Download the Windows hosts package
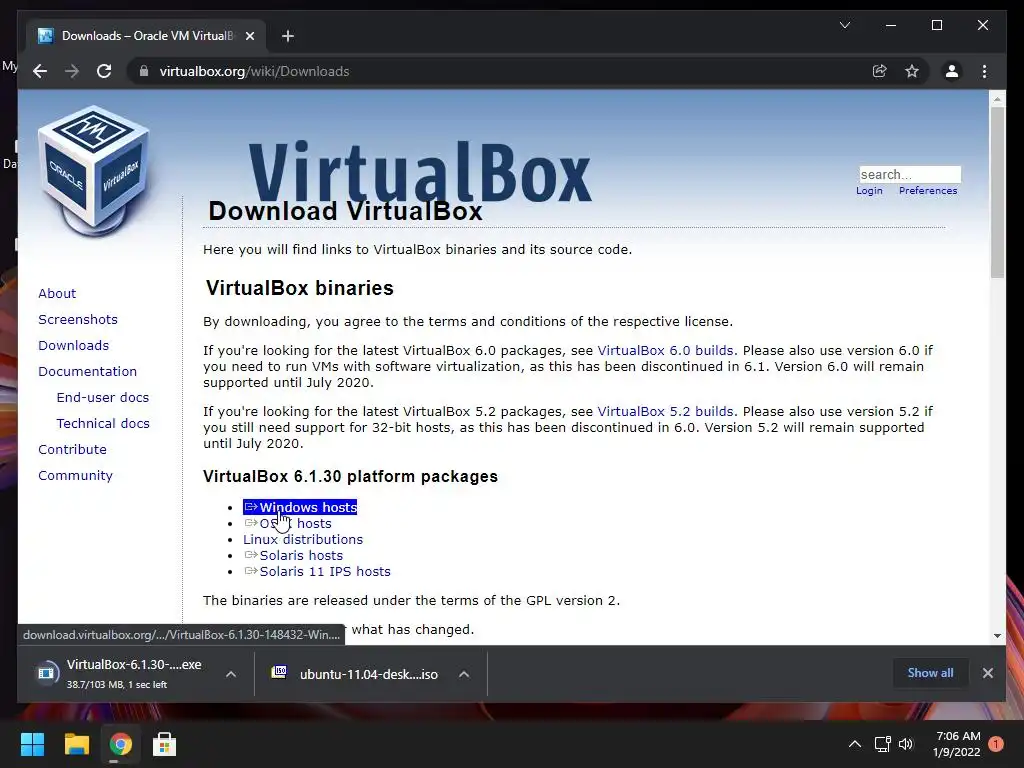This screenshot has width=1024, height=768. [x=300, y=507]
